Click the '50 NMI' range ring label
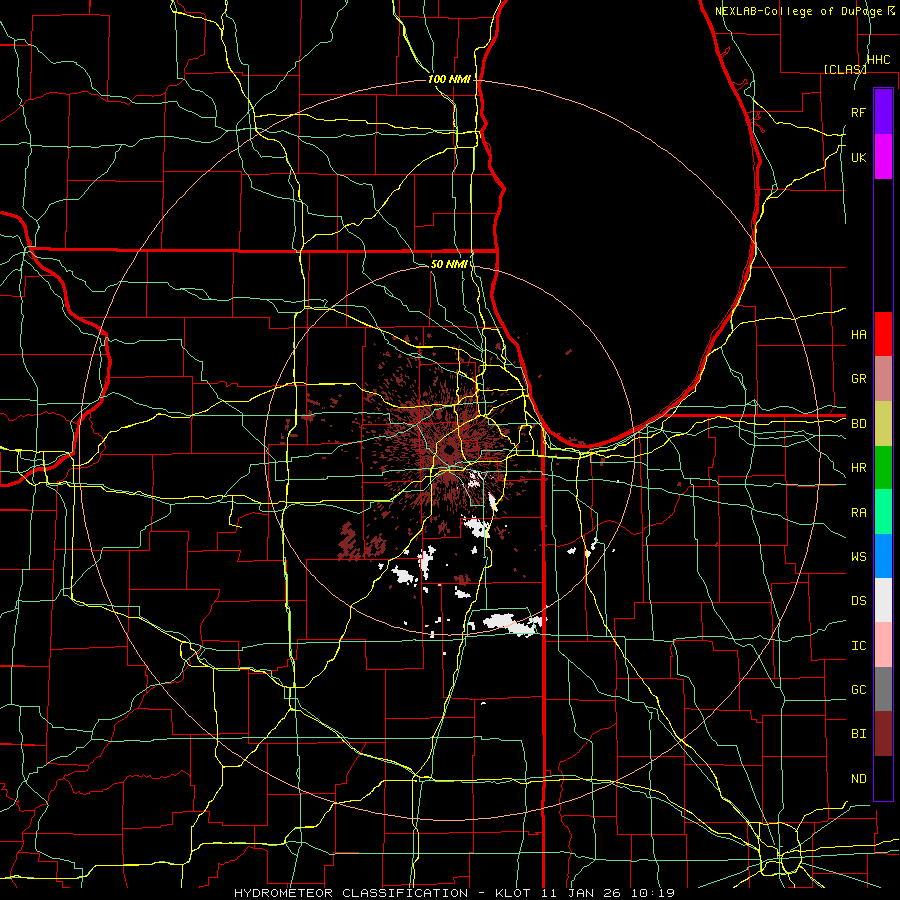Screen dimensions: 900x900 [449, 264]
